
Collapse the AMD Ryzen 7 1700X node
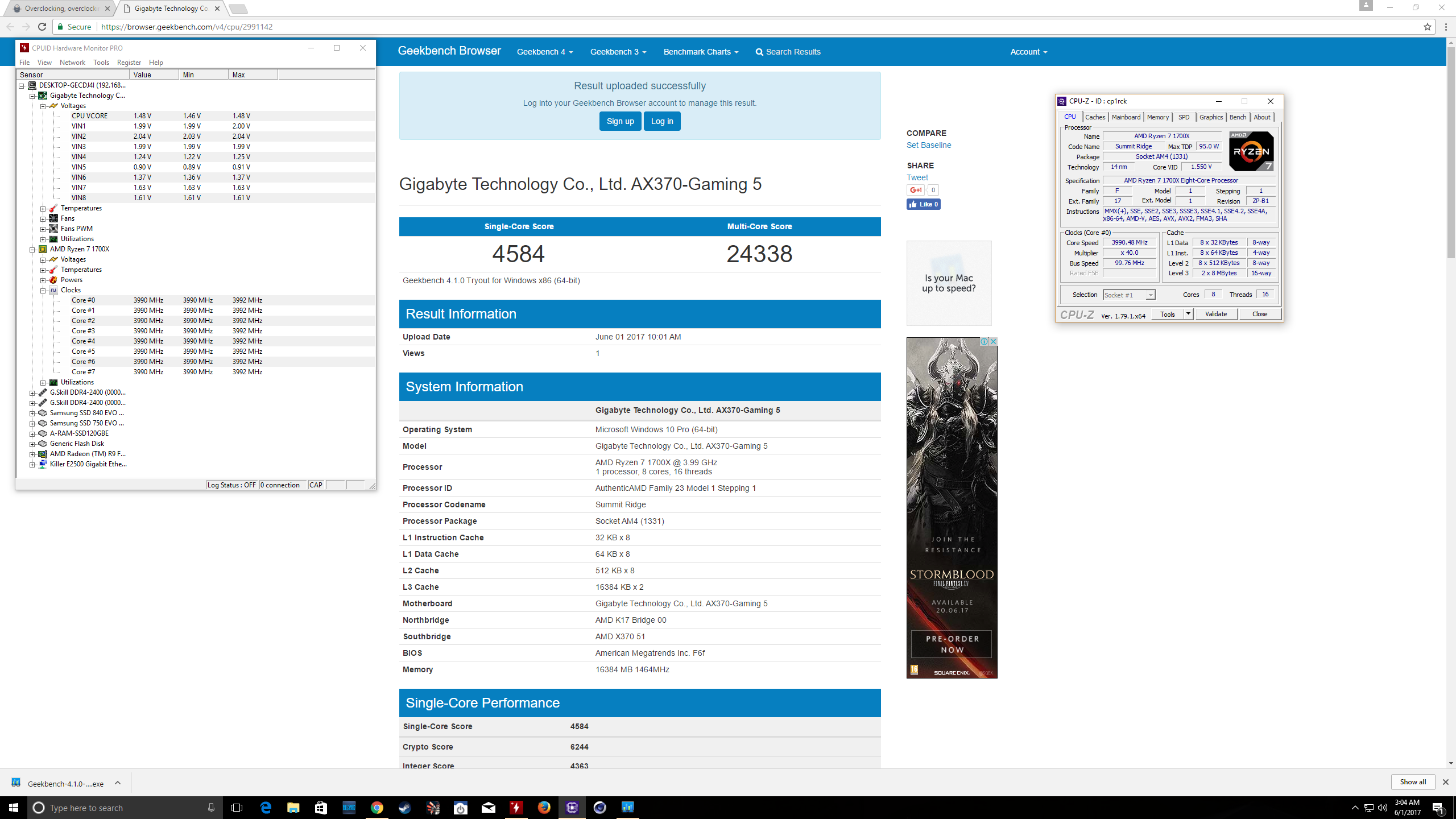tap(32, 249)
